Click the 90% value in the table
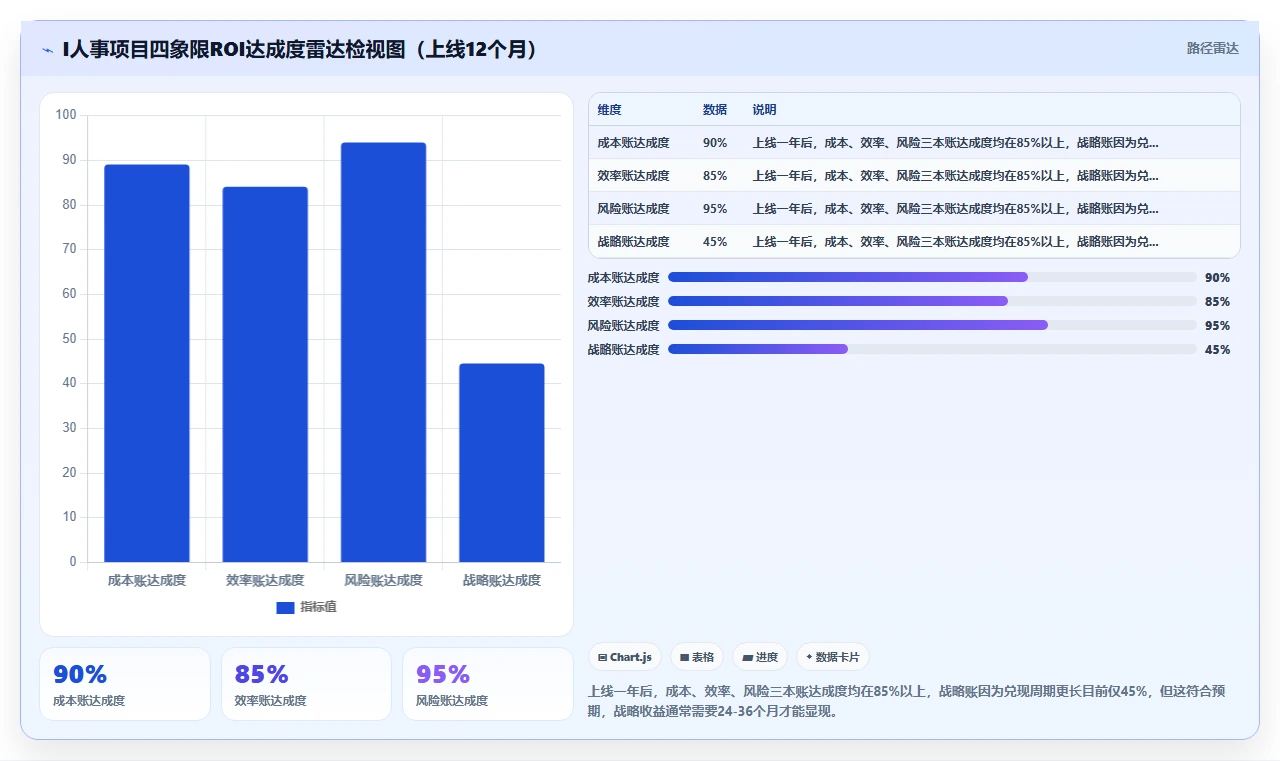The image size is (1280, 761). tap(715, 143)
